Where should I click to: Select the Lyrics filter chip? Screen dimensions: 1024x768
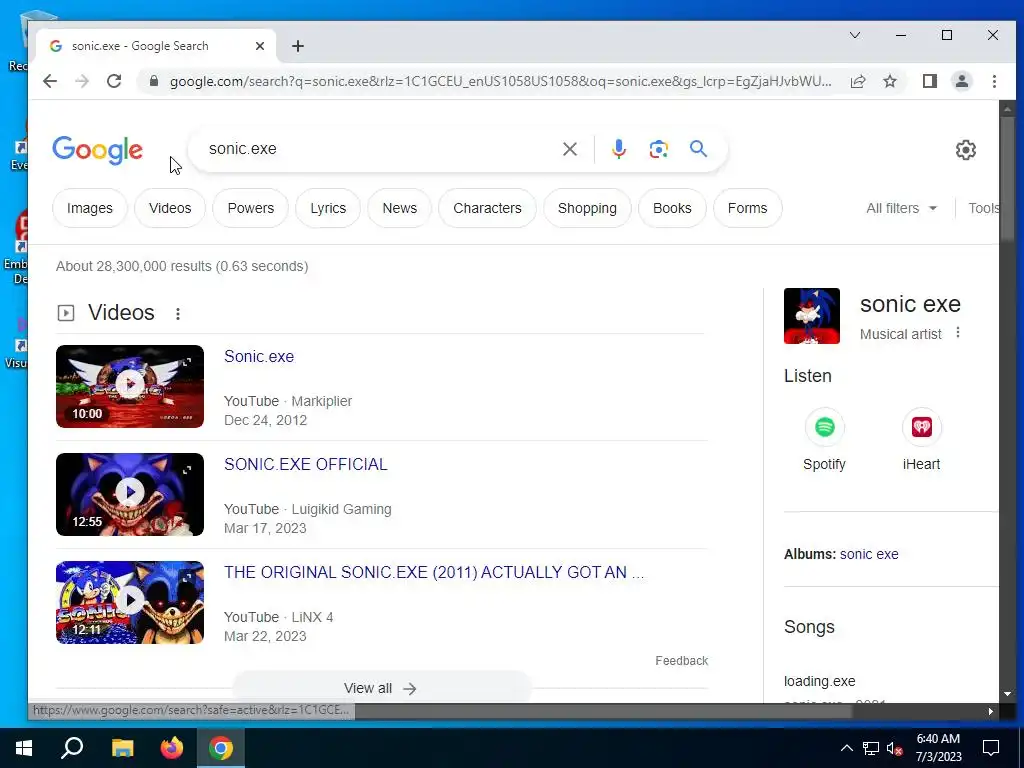(x=328, y=208)
